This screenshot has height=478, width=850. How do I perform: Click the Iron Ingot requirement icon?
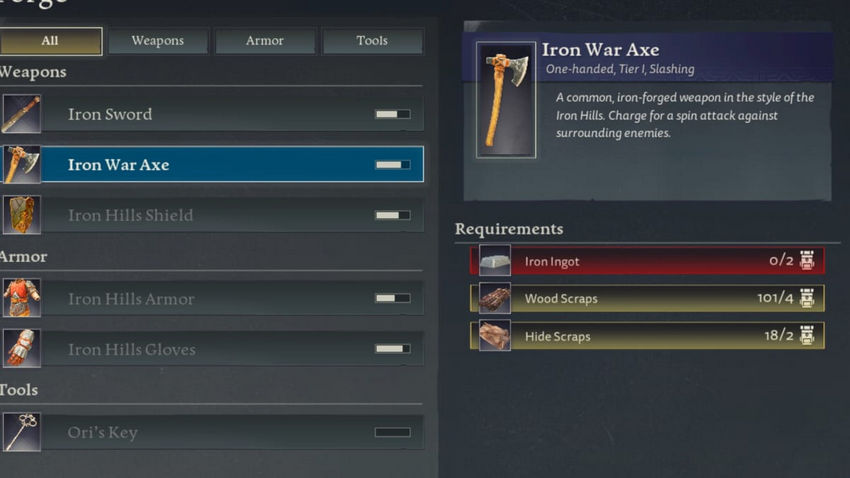click(x=494, y=261)
